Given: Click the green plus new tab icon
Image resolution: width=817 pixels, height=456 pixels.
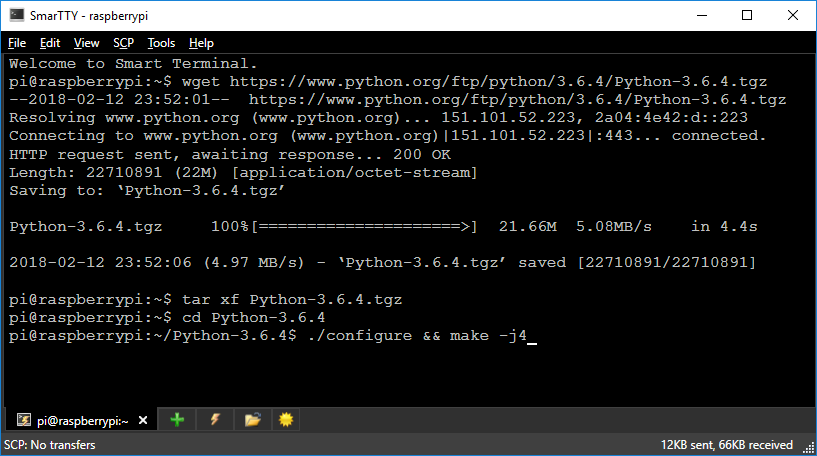Looking at the screenshot, I should tap(177, 420).
